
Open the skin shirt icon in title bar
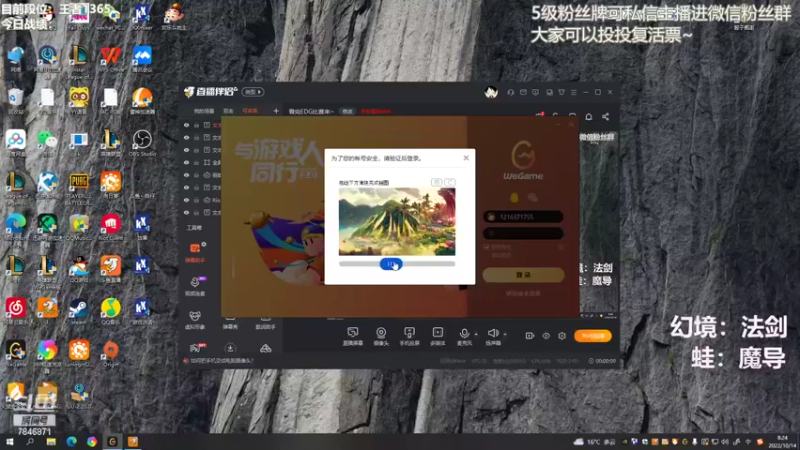(x=561, y=92)
